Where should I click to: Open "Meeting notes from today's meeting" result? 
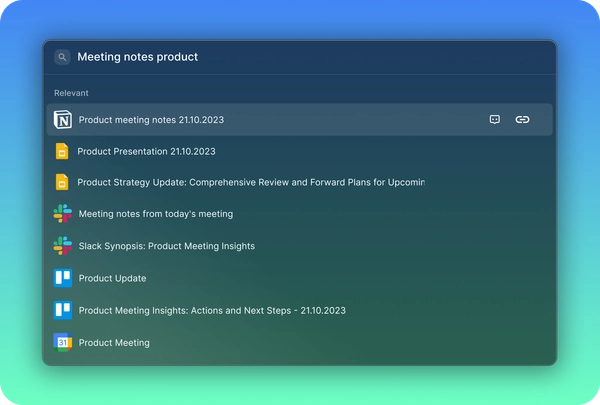(155, 214)
